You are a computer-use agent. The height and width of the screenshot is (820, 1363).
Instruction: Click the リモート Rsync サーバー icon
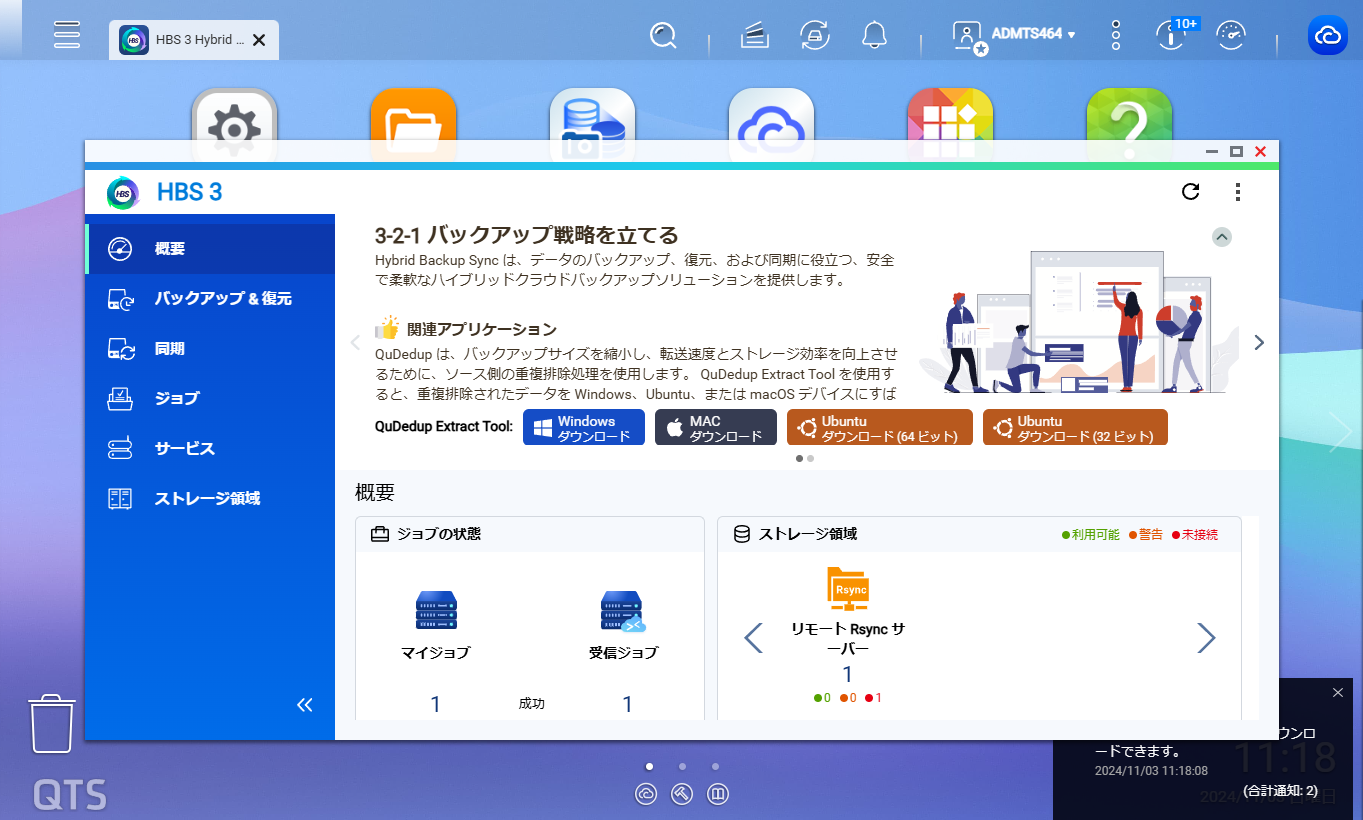coord(847,589)
